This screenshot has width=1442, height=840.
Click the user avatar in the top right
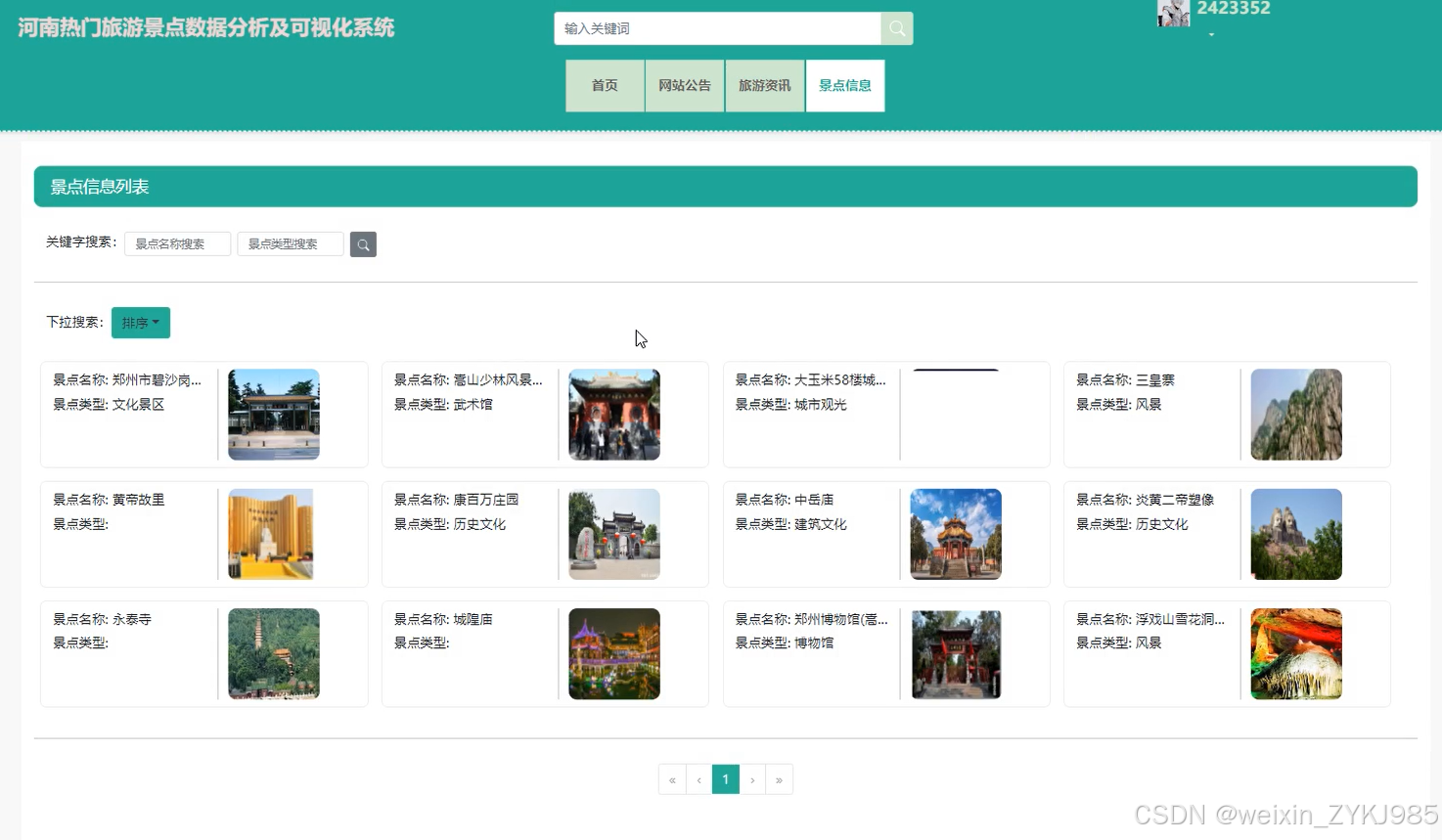coord(1172,14)
